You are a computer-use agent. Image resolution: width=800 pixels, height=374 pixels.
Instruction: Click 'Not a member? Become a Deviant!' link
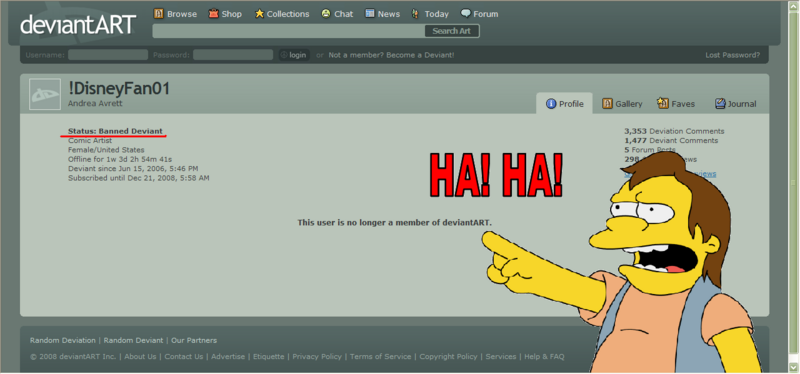click(x=391, y=55)
